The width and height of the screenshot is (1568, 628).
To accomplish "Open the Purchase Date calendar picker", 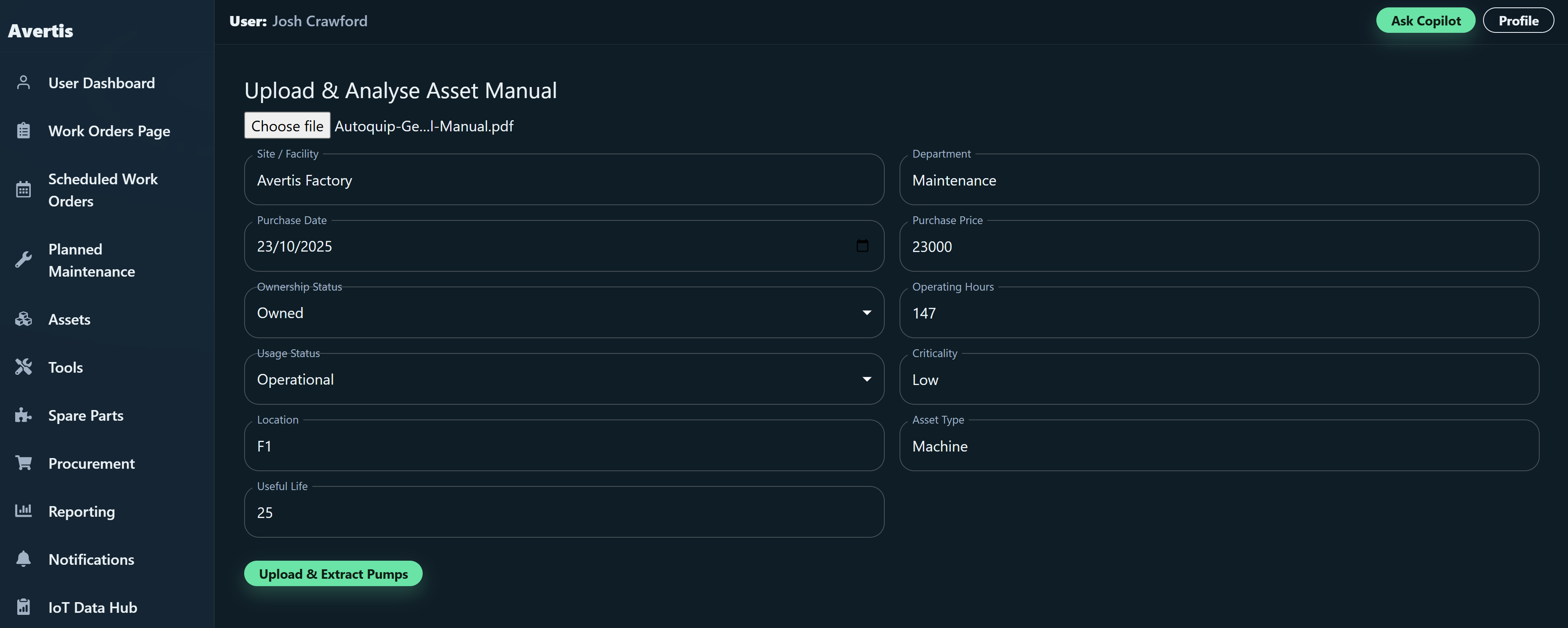I will pyautogui.click(x=863, y=246).
